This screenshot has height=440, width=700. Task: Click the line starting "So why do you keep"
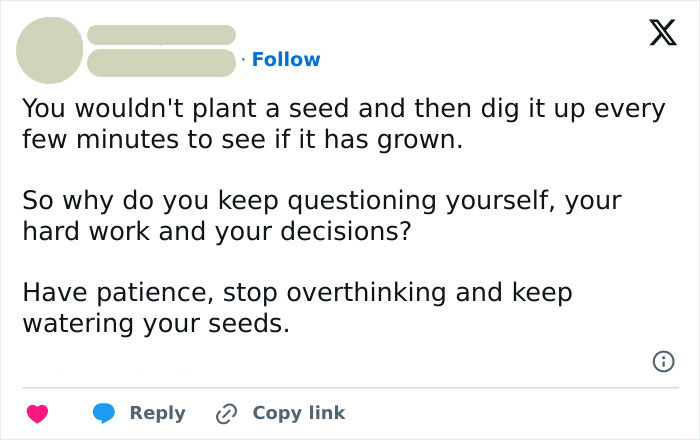coord(322,201)
